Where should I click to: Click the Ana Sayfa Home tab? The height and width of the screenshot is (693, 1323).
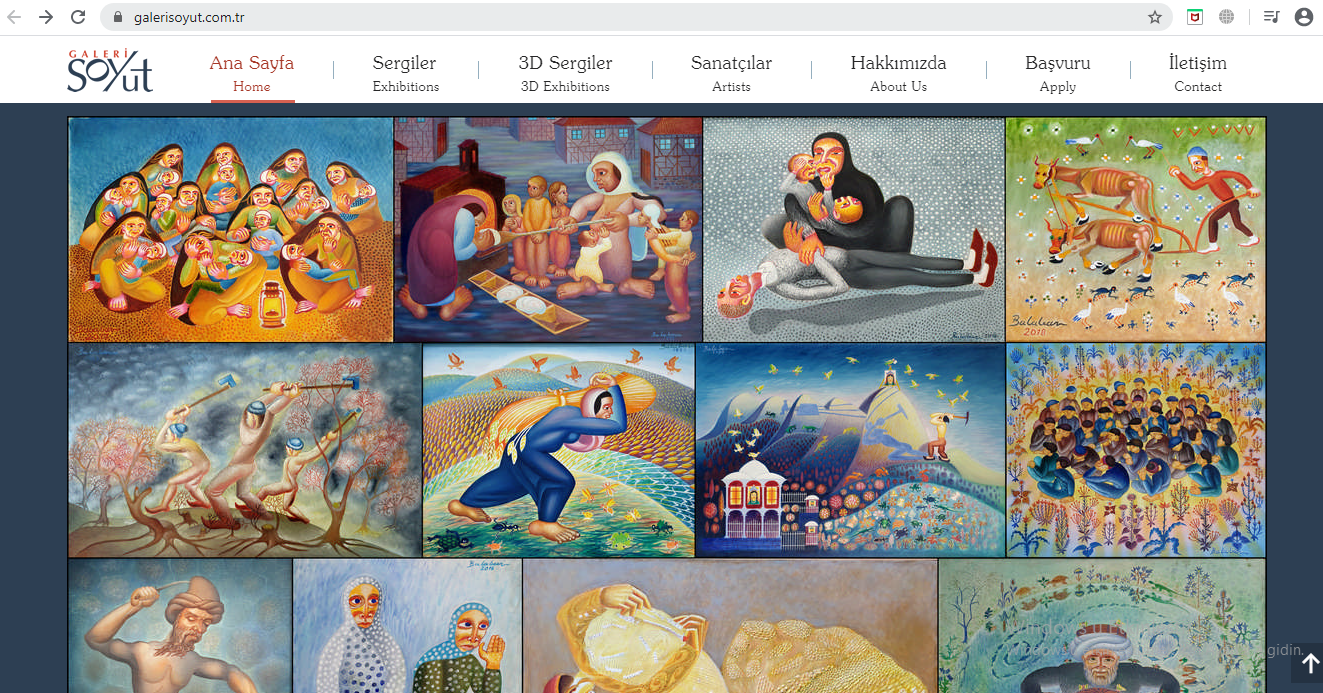click(x=251, y=73)
